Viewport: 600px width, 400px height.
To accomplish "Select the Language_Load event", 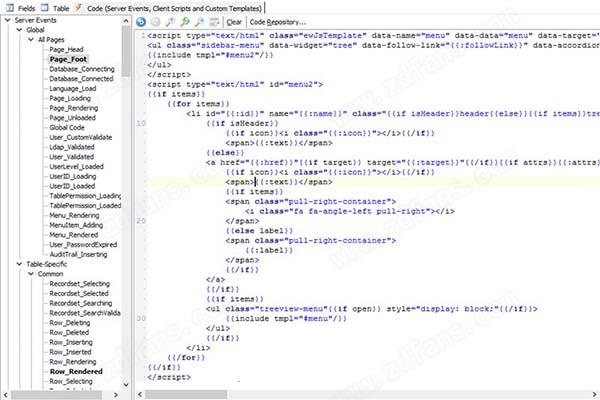I will coord(73,88).
